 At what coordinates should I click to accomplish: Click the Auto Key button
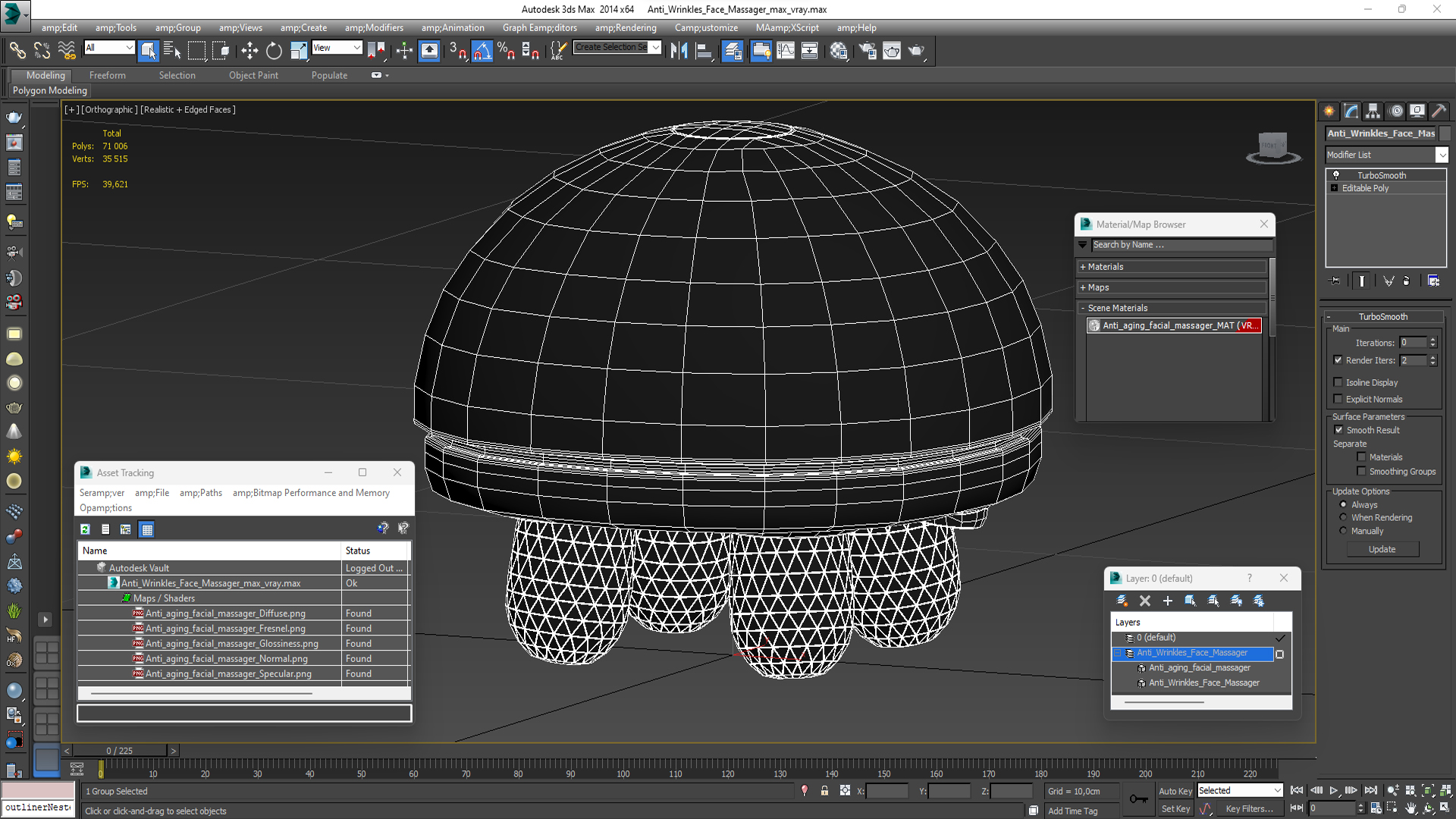(1175, 791)
